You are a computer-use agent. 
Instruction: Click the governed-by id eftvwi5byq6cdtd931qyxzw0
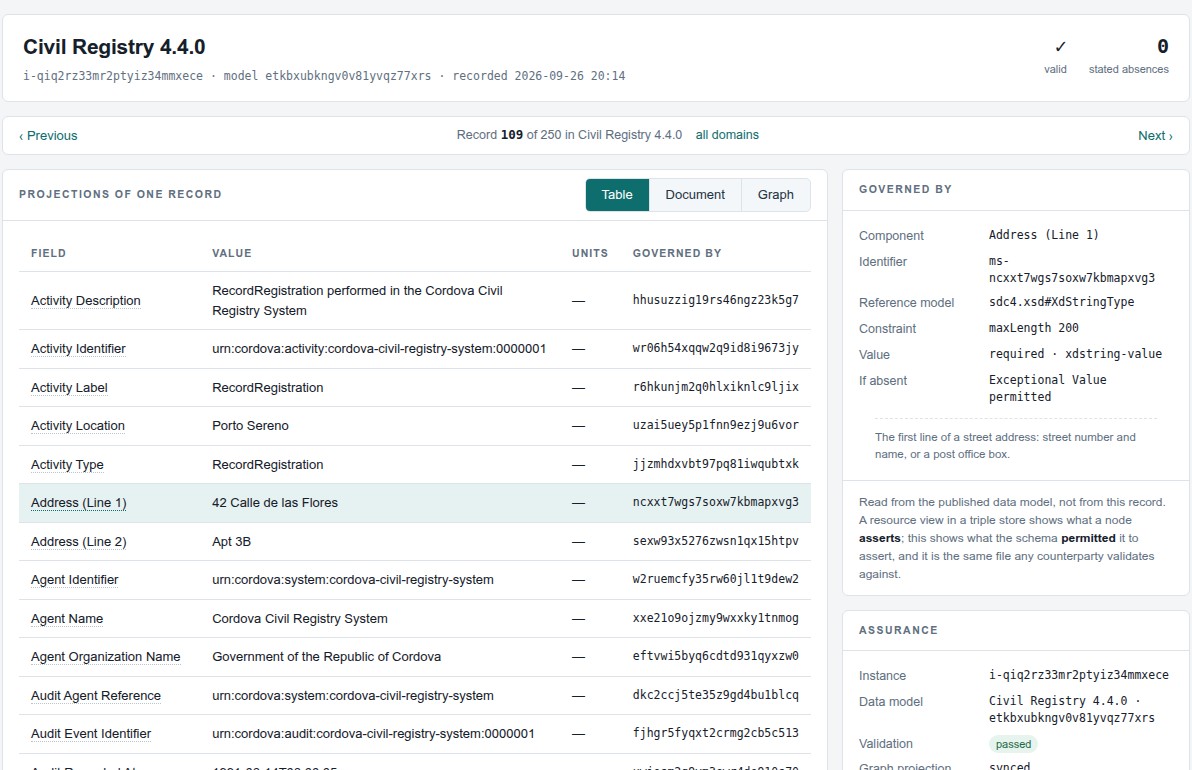click(715, 656)
